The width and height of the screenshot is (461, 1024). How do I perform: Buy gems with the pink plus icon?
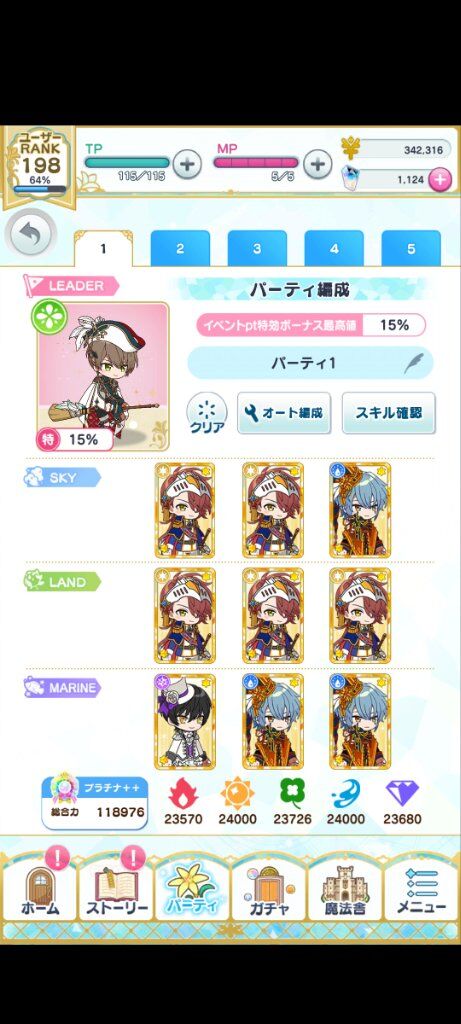pyautogui.click(x=439, y=179)
